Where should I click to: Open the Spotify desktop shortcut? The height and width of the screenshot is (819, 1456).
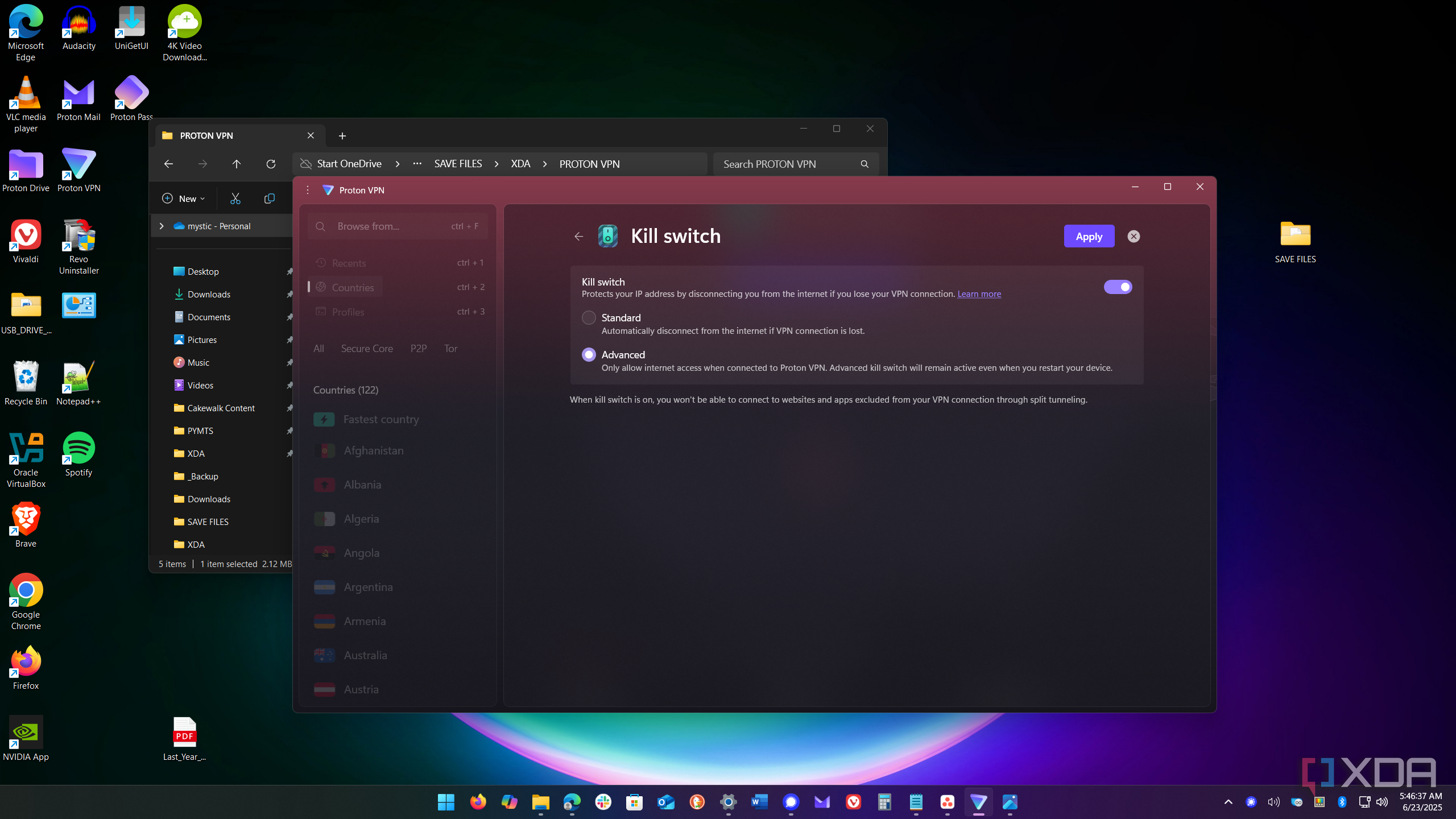click(78, 455)
